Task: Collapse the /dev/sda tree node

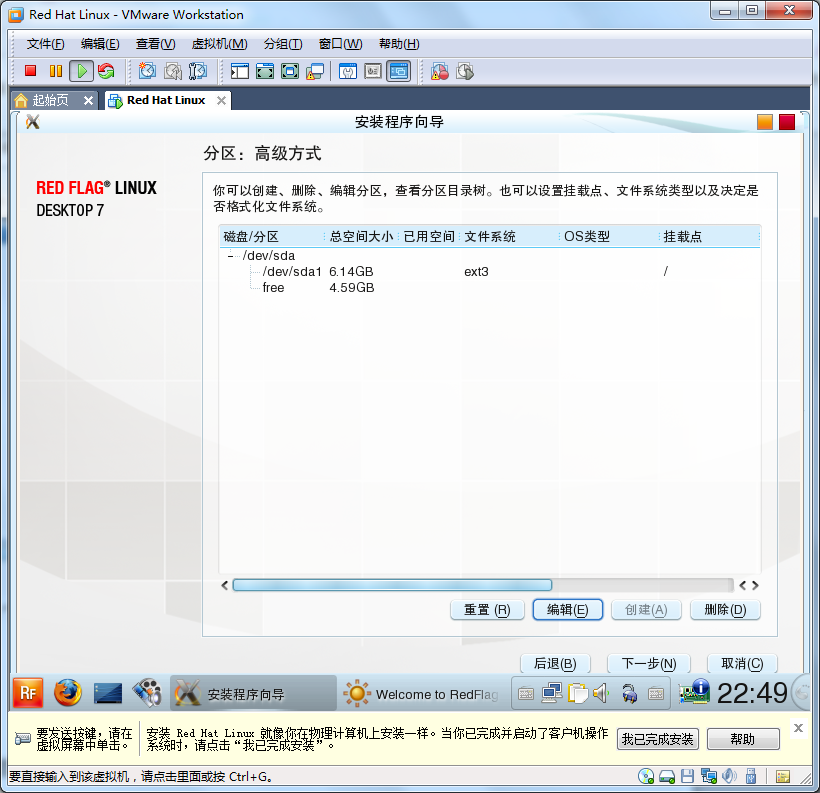Action: [x=230, y=256]
